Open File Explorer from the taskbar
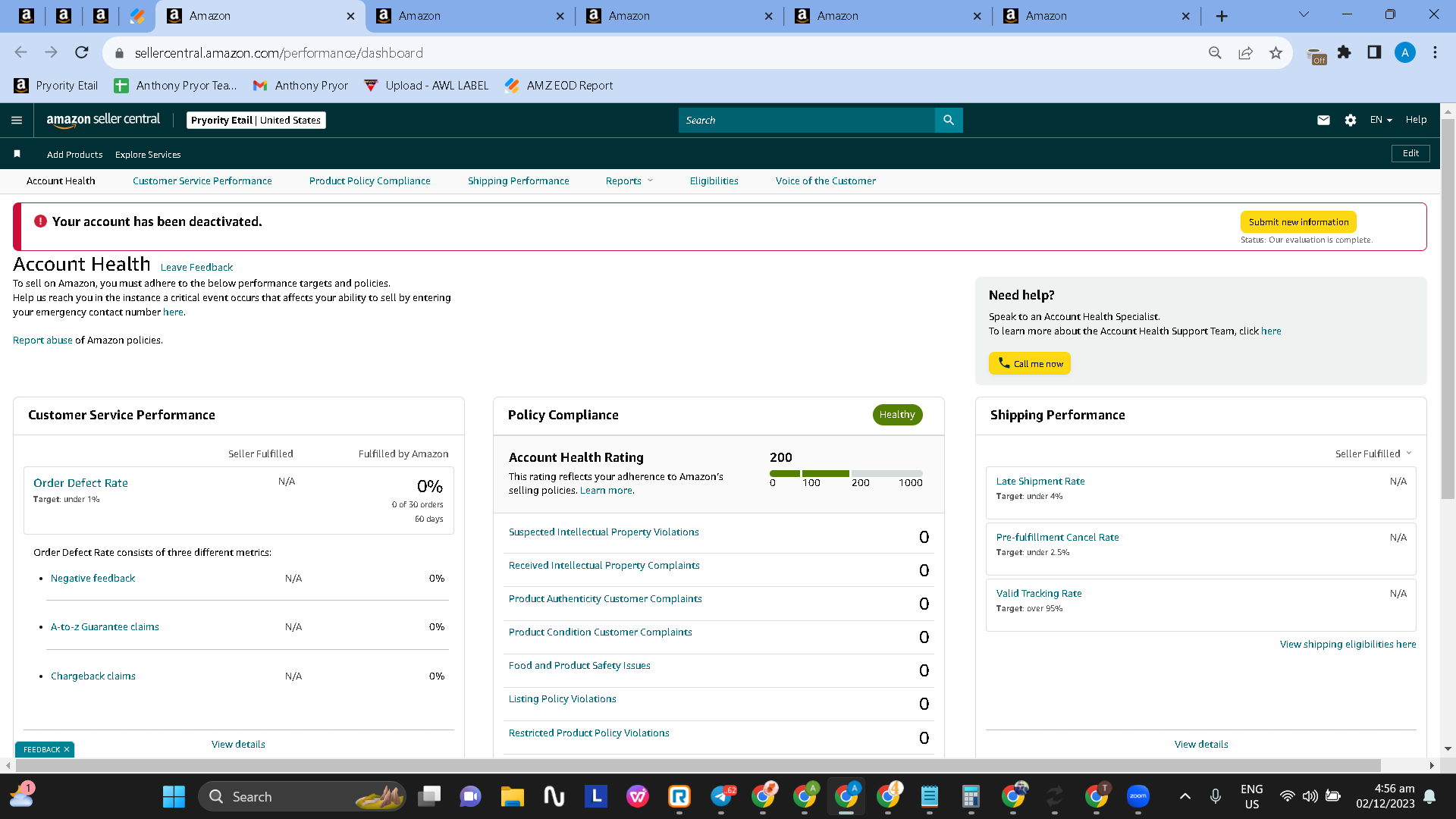Screen dimensions: 1456x819 [x=513, y=796]
